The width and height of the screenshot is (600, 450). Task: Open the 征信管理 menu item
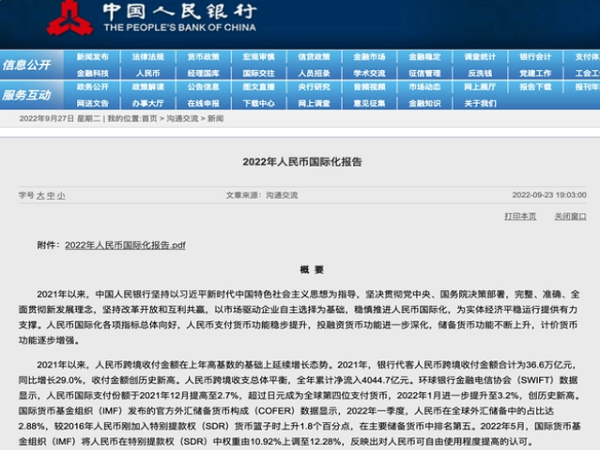click(425, 73)
